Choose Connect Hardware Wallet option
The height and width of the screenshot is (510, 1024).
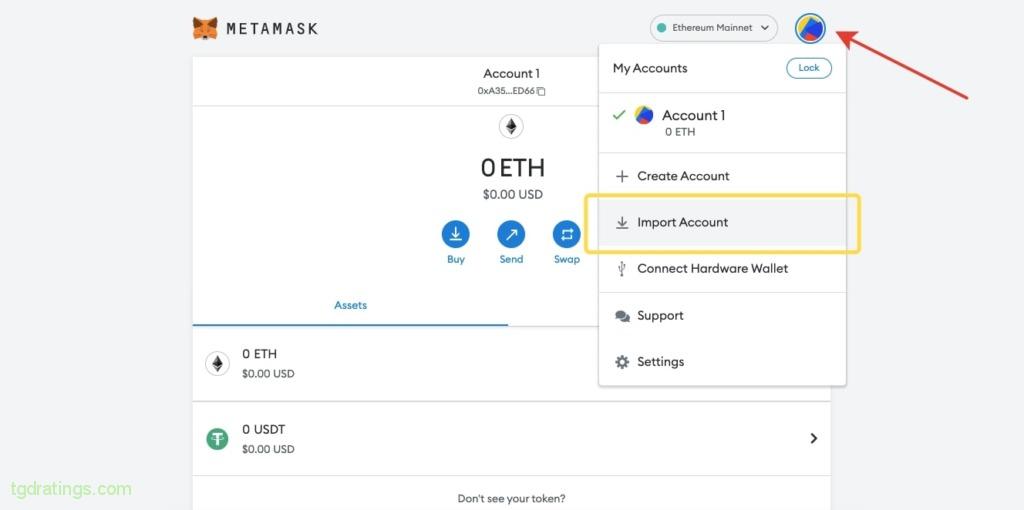point(722,269)
